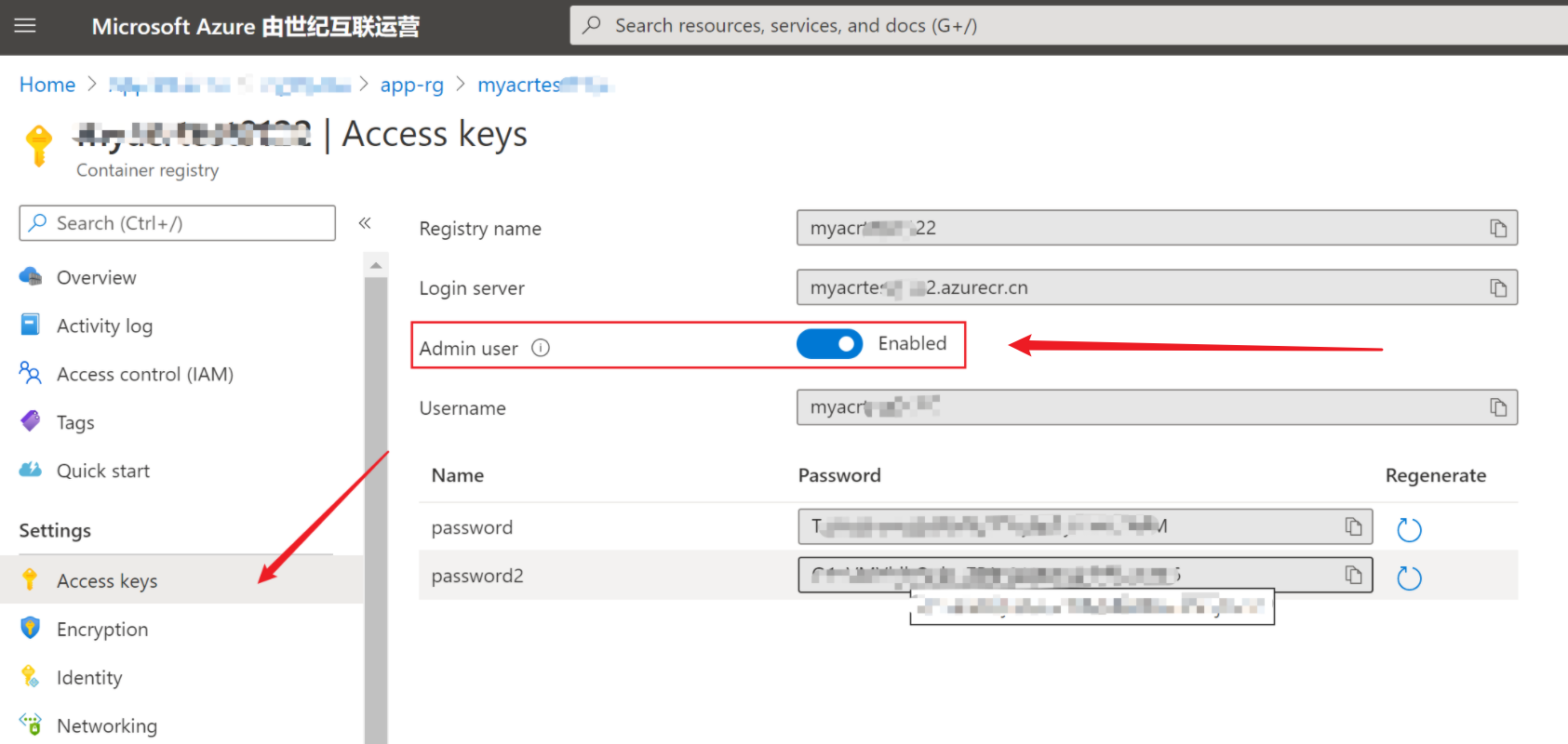The height and width of the screenshot is (744, 1568).
Task: Copy the Login server address
Action: click(x=1498, y=288)
